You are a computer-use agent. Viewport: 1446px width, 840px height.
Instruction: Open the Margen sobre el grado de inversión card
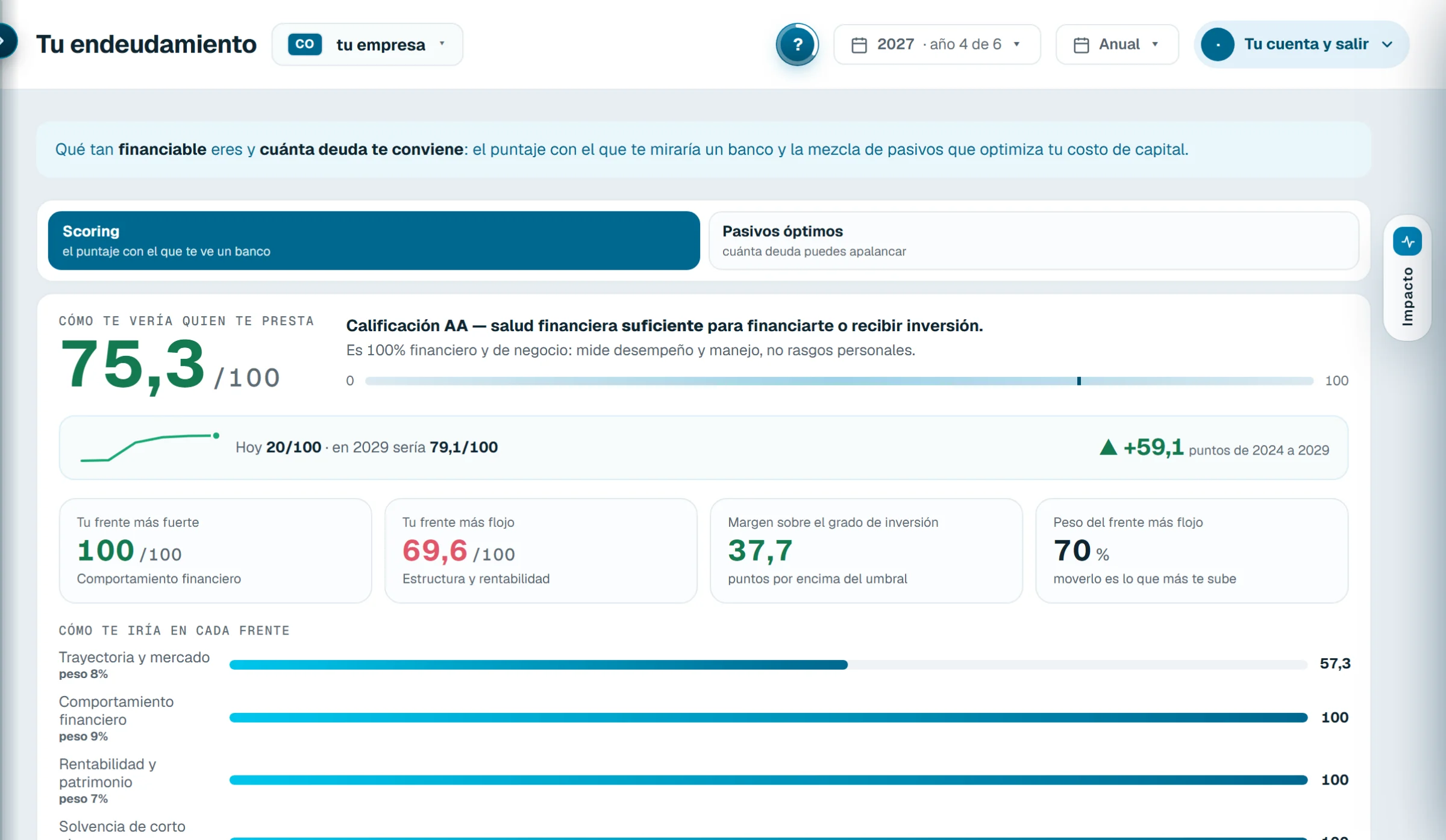tap(866, 550)
